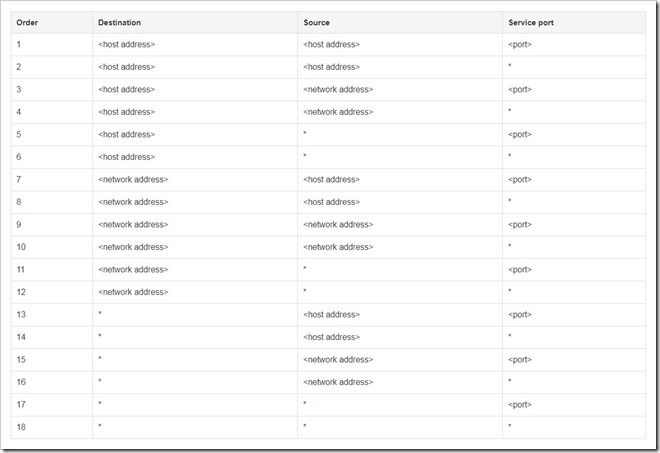
Task: Select the Source host address in row 2
Action: pyautogui.click(x=330, y=67)
